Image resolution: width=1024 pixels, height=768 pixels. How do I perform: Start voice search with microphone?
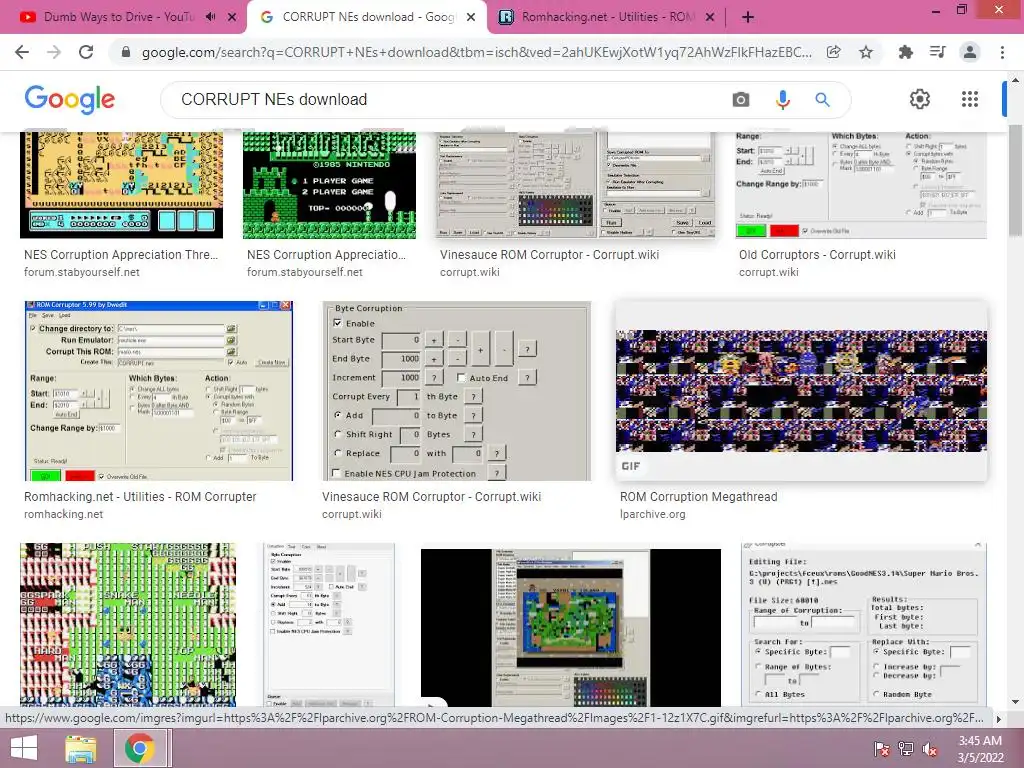782,99
